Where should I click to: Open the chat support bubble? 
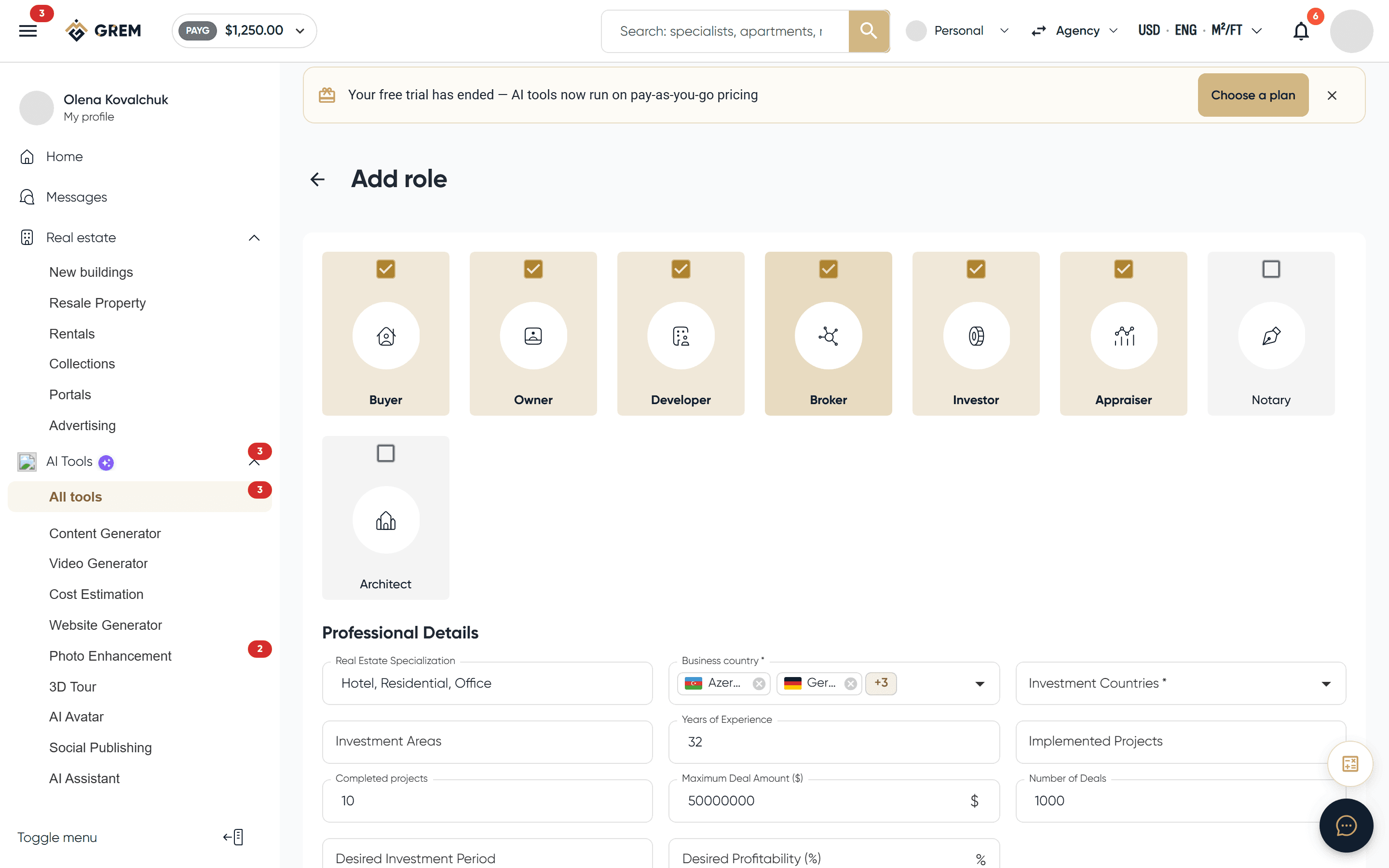click(1346, 826)
